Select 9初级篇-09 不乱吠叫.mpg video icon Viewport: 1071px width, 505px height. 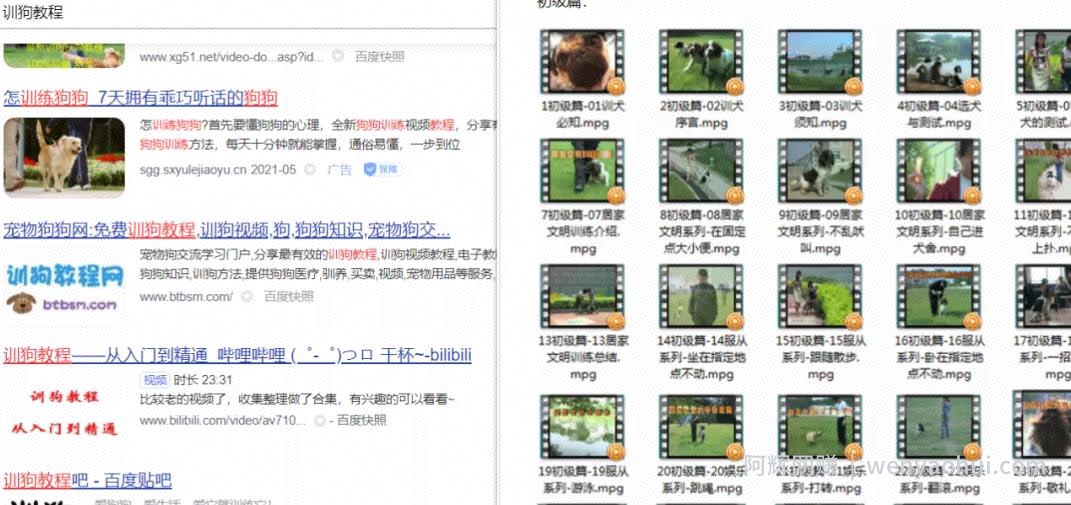point(820,172)
